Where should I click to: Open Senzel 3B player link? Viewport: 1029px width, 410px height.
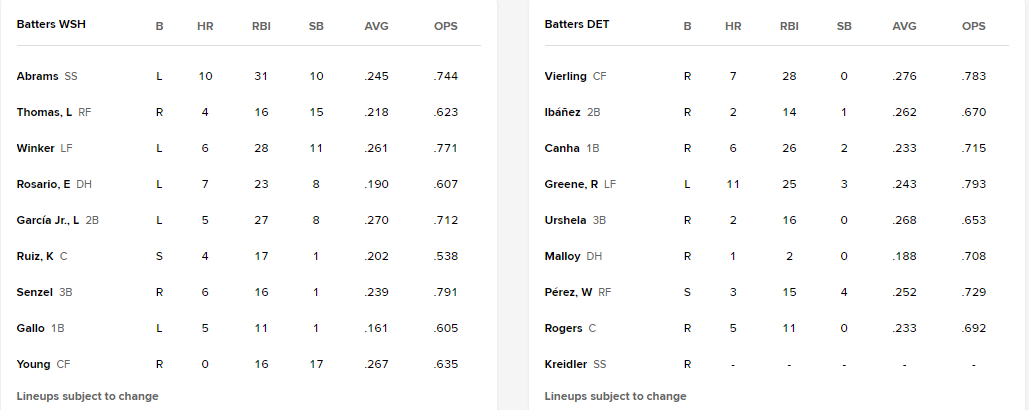(34, 293)
